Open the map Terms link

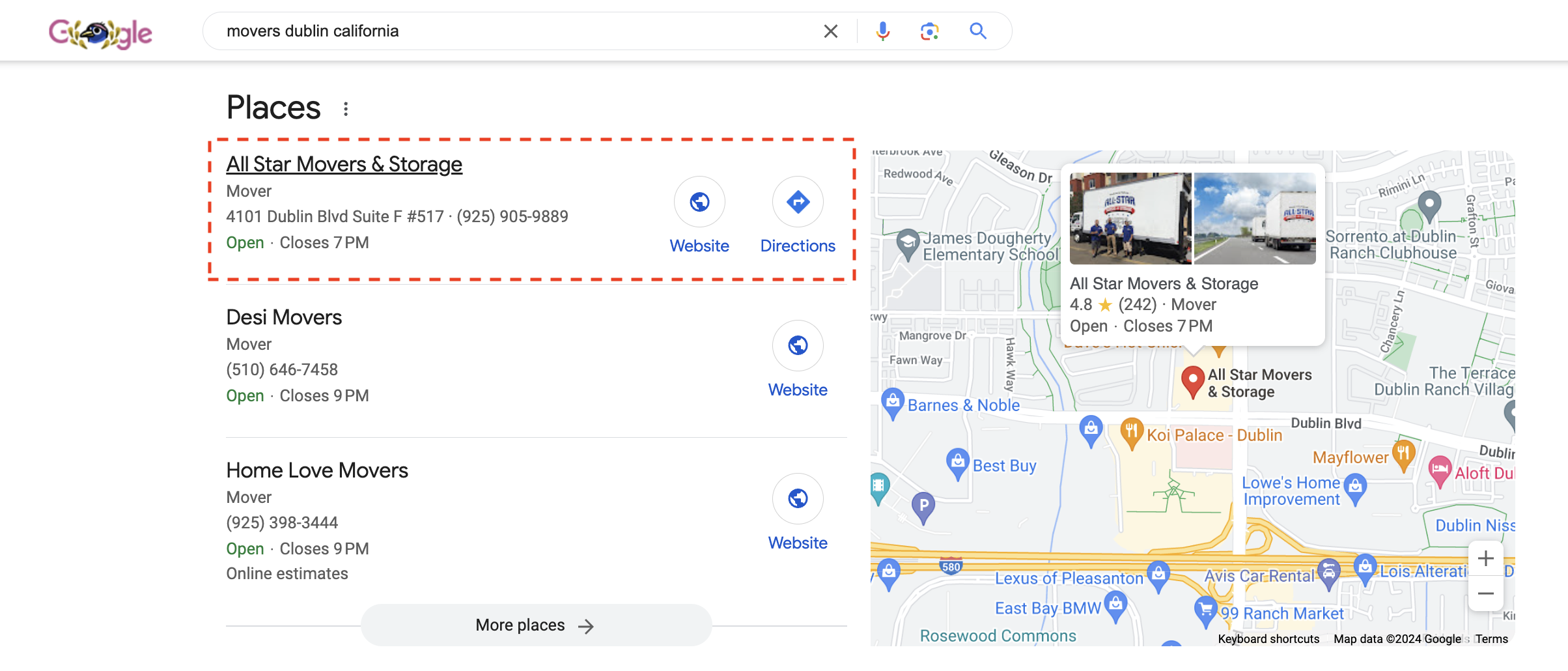tap(1491, 639)
